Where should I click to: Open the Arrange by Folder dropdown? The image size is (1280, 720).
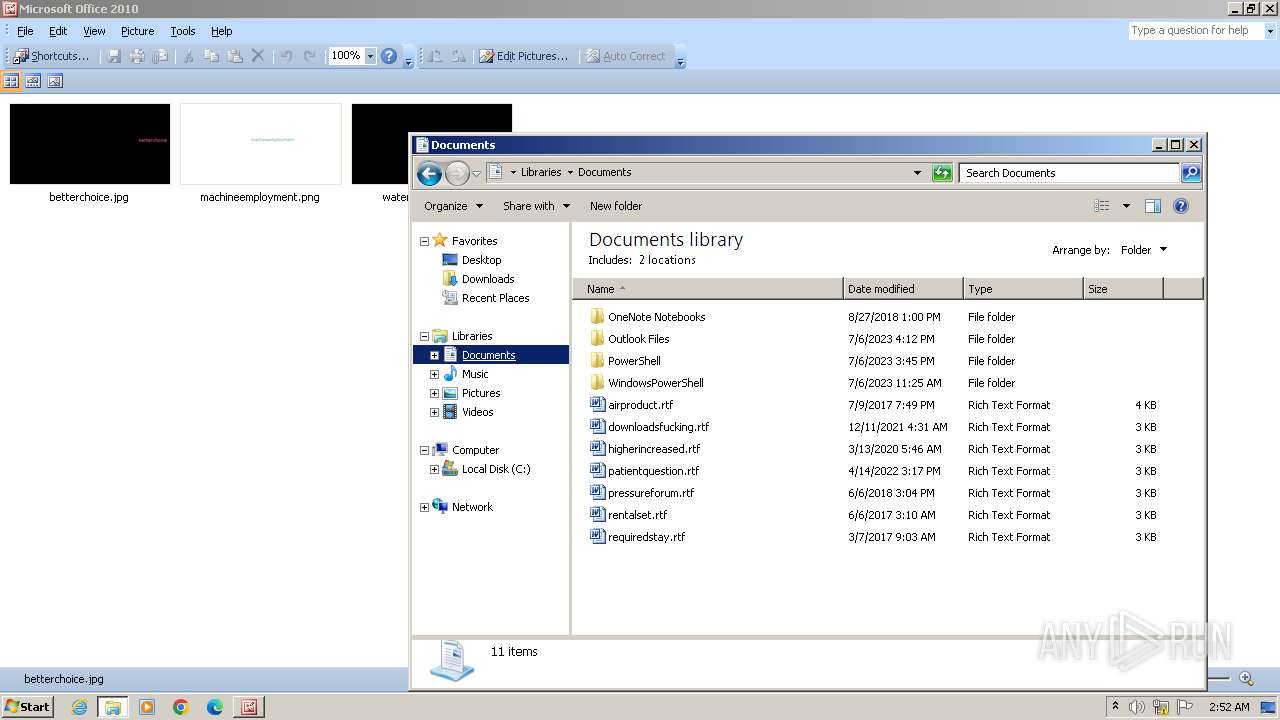(1143, 250)
